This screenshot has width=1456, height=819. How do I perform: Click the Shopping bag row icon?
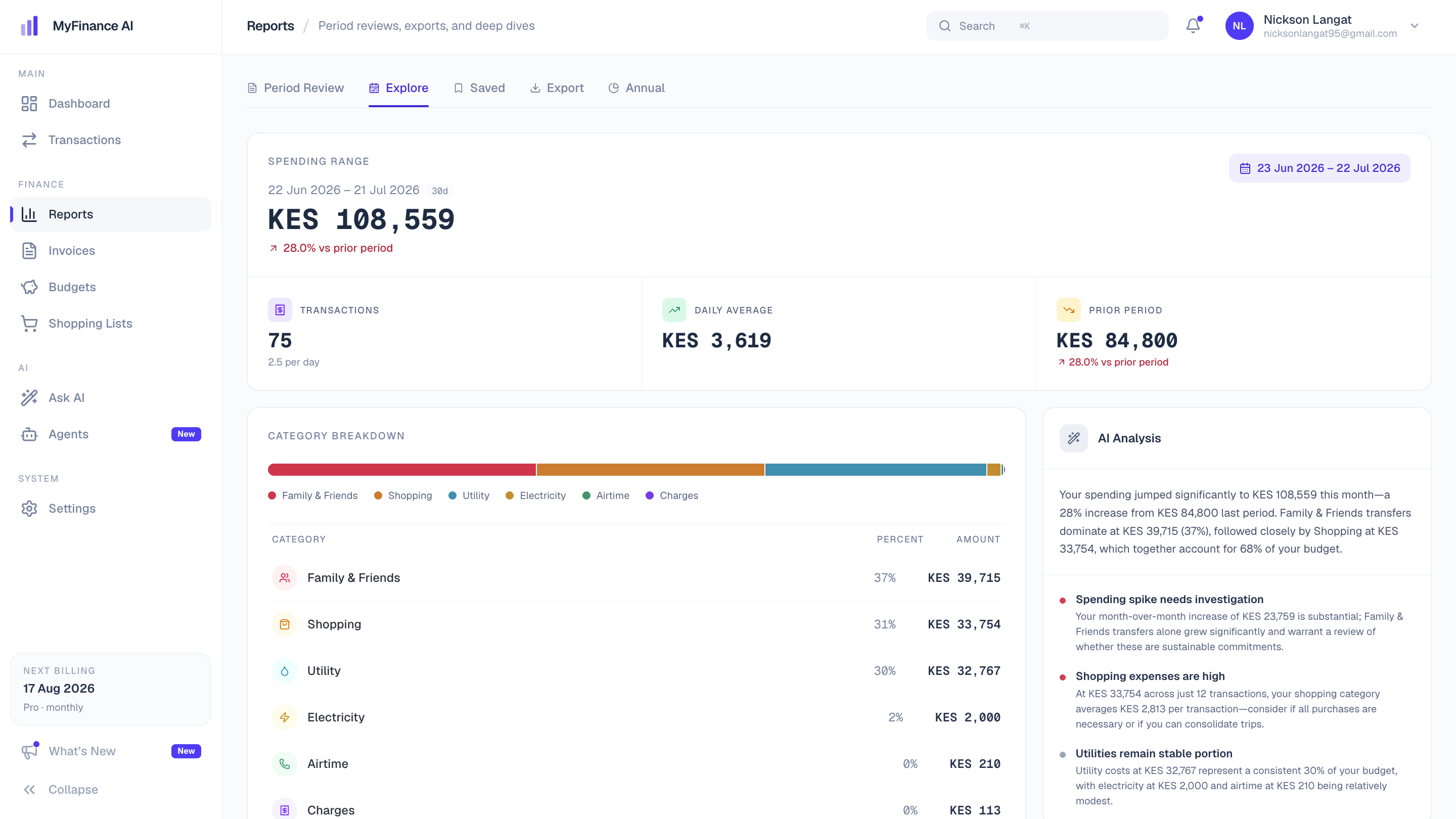284,624
